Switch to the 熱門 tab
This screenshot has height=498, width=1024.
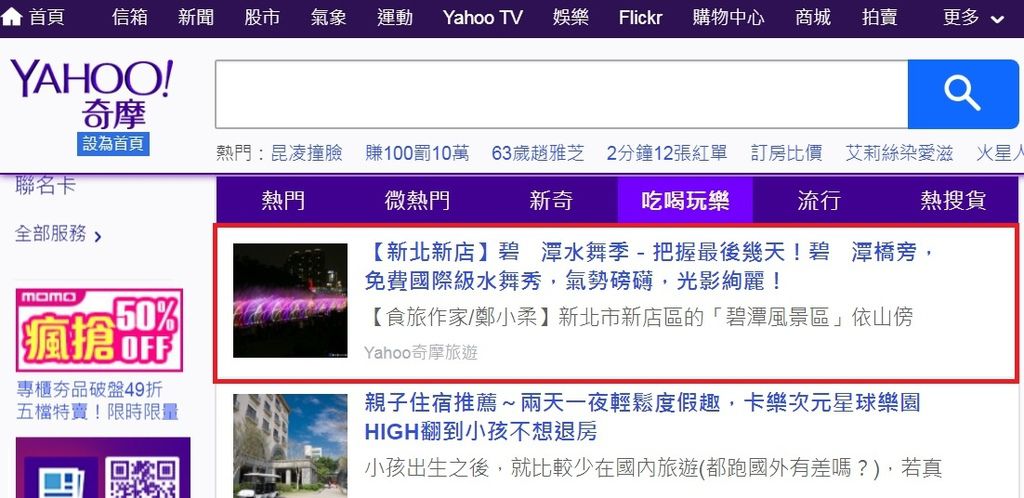point(283,200)
